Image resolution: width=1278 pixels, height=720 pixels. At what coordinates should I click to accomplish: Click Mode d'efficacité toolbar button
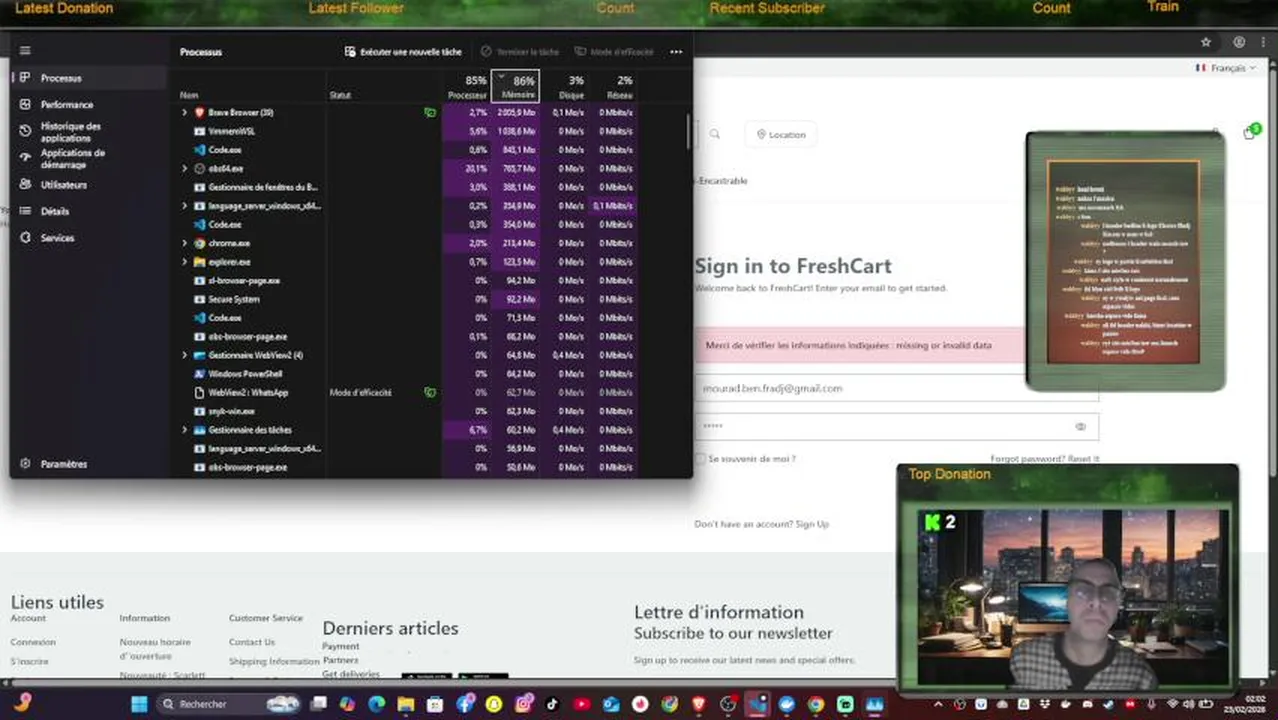coord(614,52)
